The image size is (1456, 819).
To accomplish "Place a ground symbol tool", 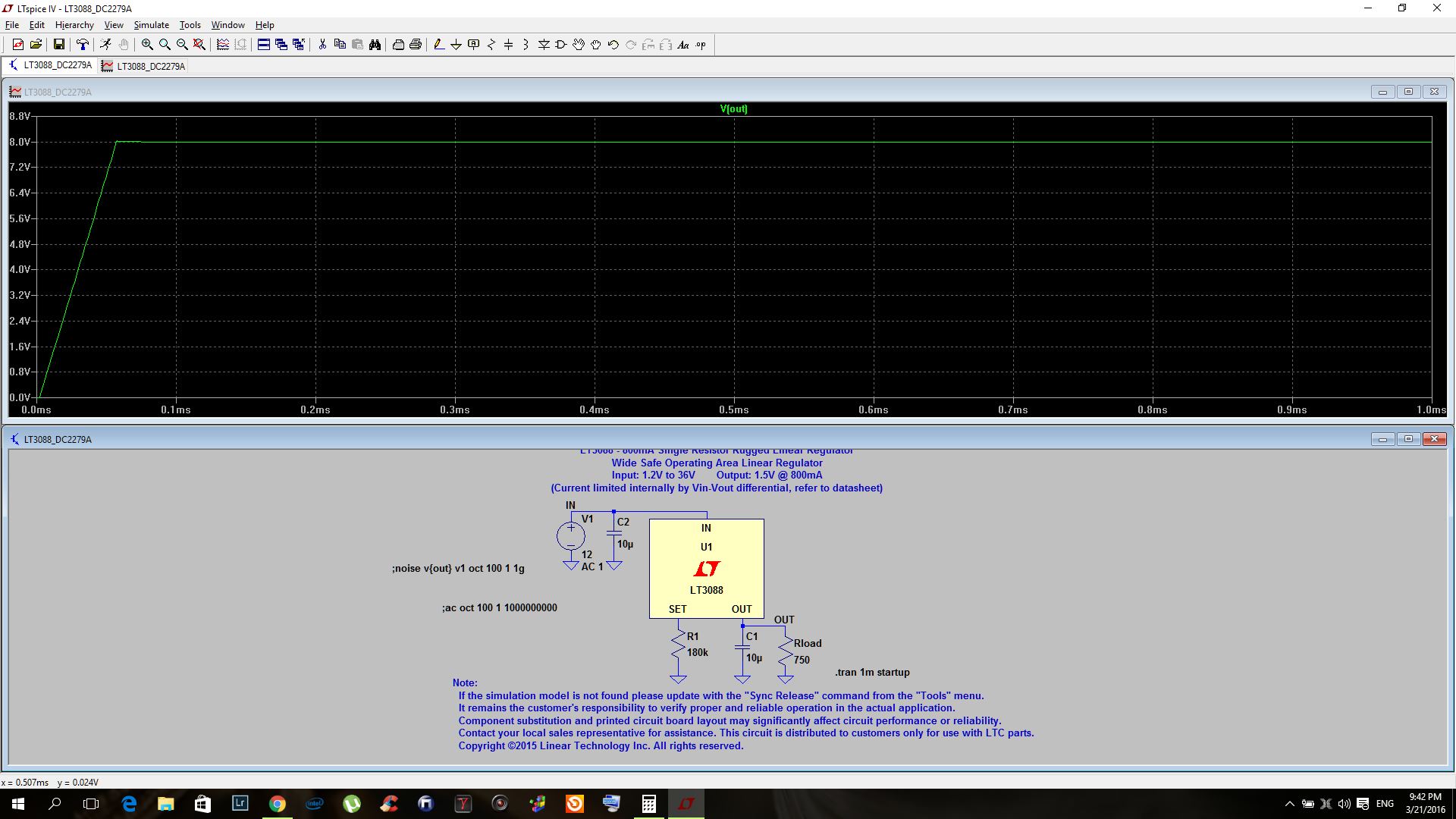I will point(457,45).
